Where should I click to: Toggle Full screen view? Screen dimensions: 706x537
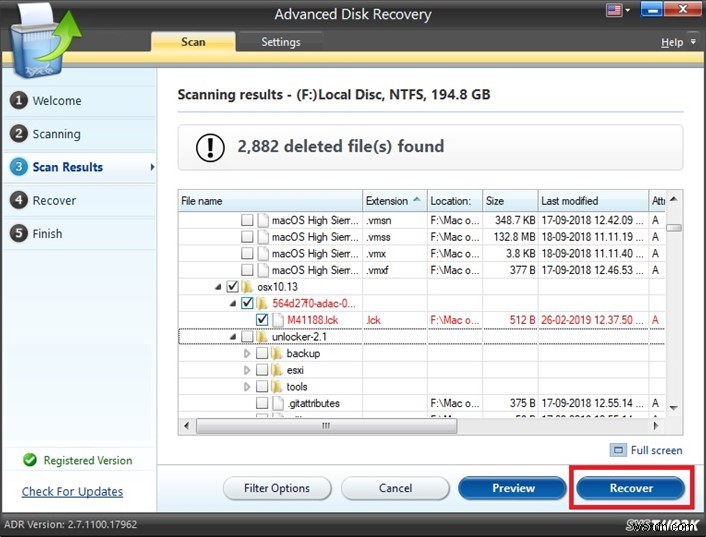click(646, 450)
